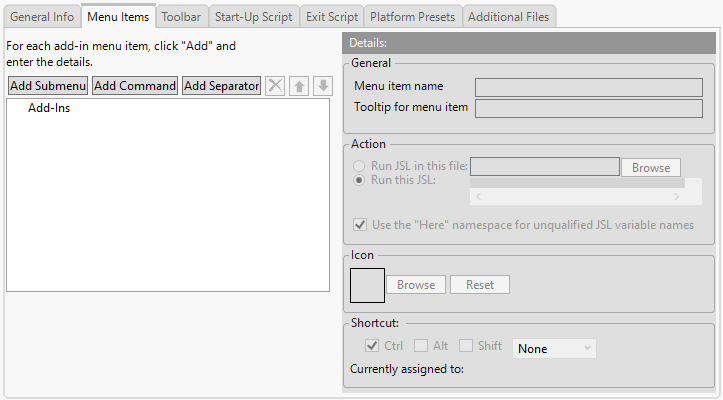The width and height of the screenshot is (723, 400).
Task: Select the Menu Items tab
Action: point(118,17)
